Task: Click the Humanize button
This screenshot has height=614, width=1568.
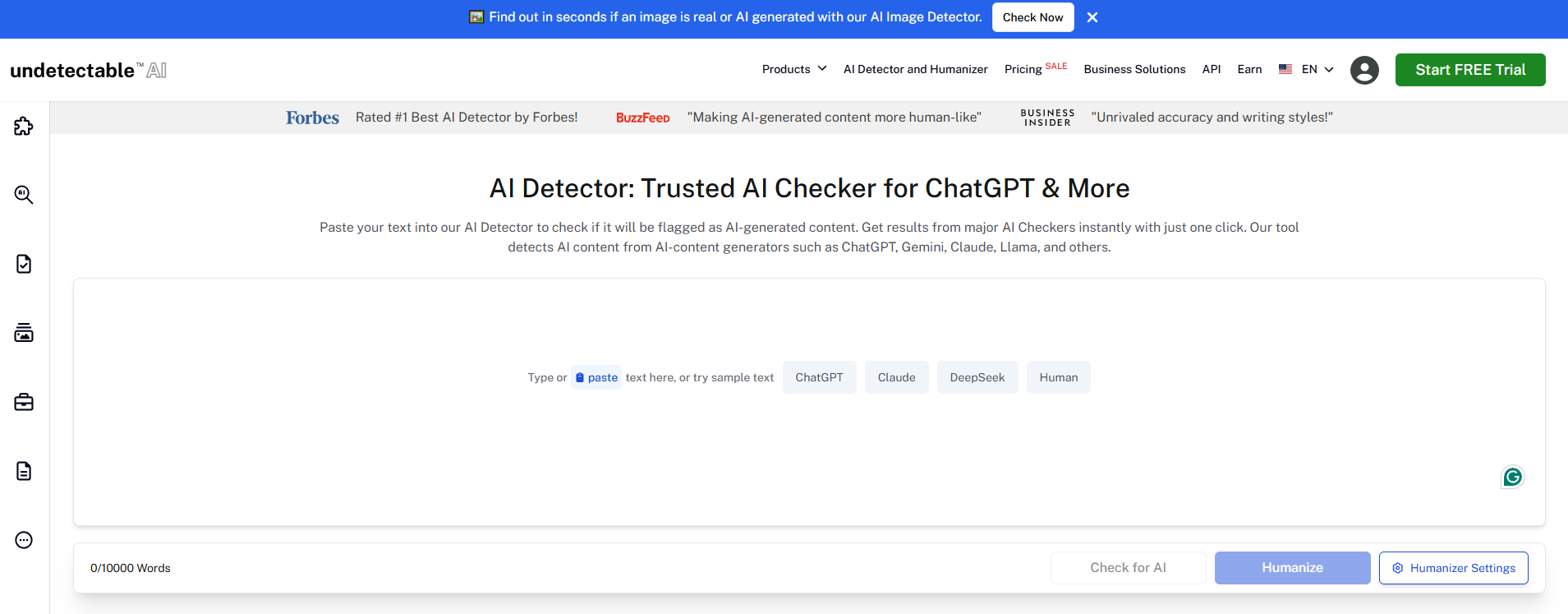Action: click(x=1292, y=568)
